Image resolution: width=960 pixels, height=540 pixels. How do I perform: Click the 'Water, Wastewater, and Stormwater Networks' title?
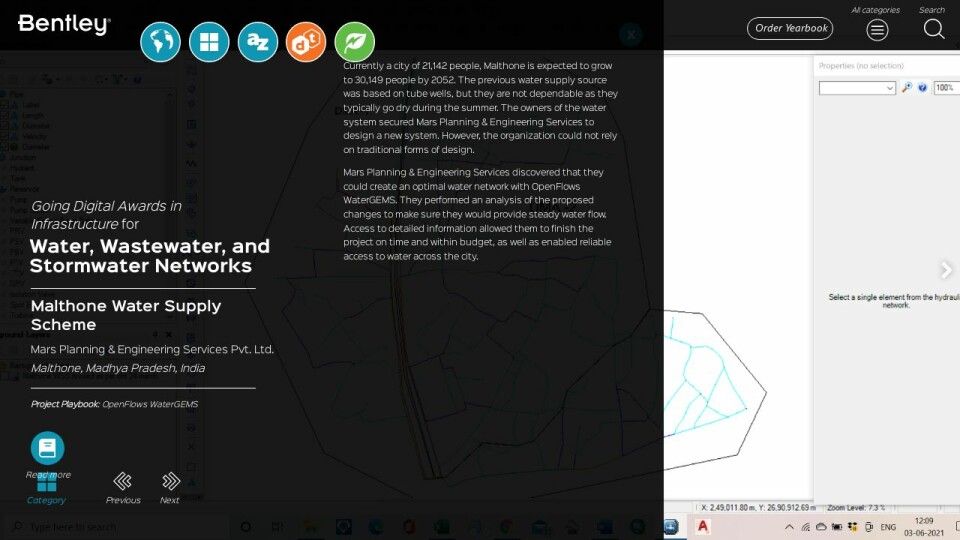pyautogui.click(x=150, y=256)
